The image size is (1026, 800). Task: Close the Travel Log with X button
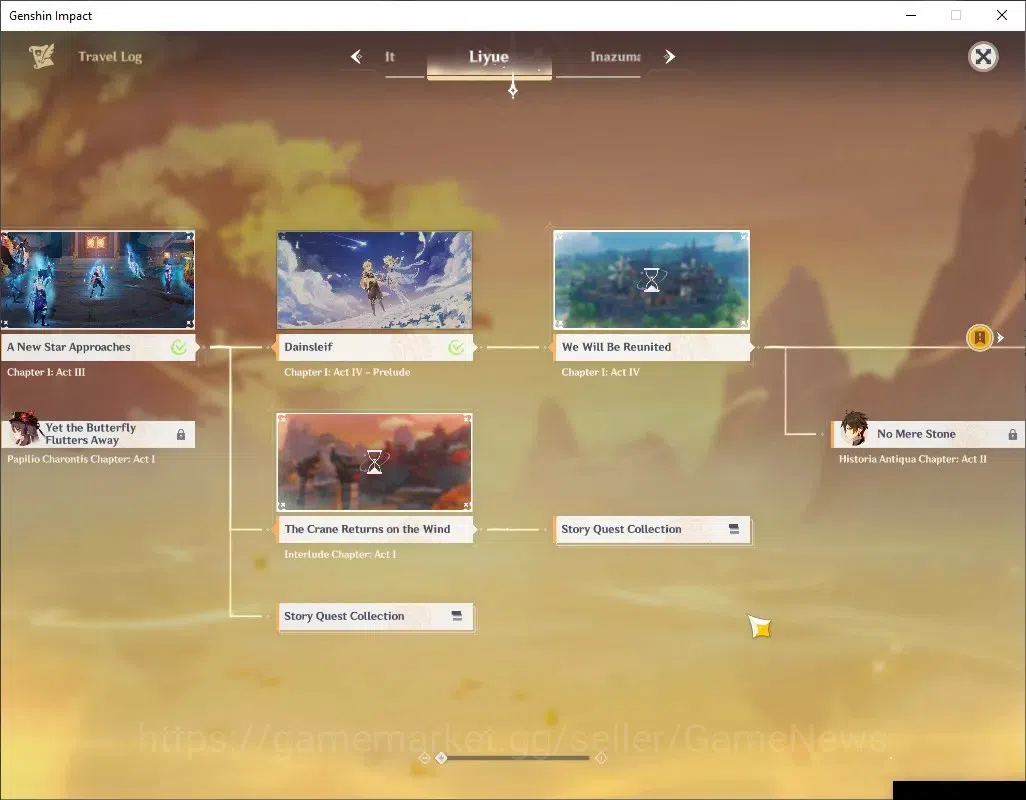pos(983,57)
